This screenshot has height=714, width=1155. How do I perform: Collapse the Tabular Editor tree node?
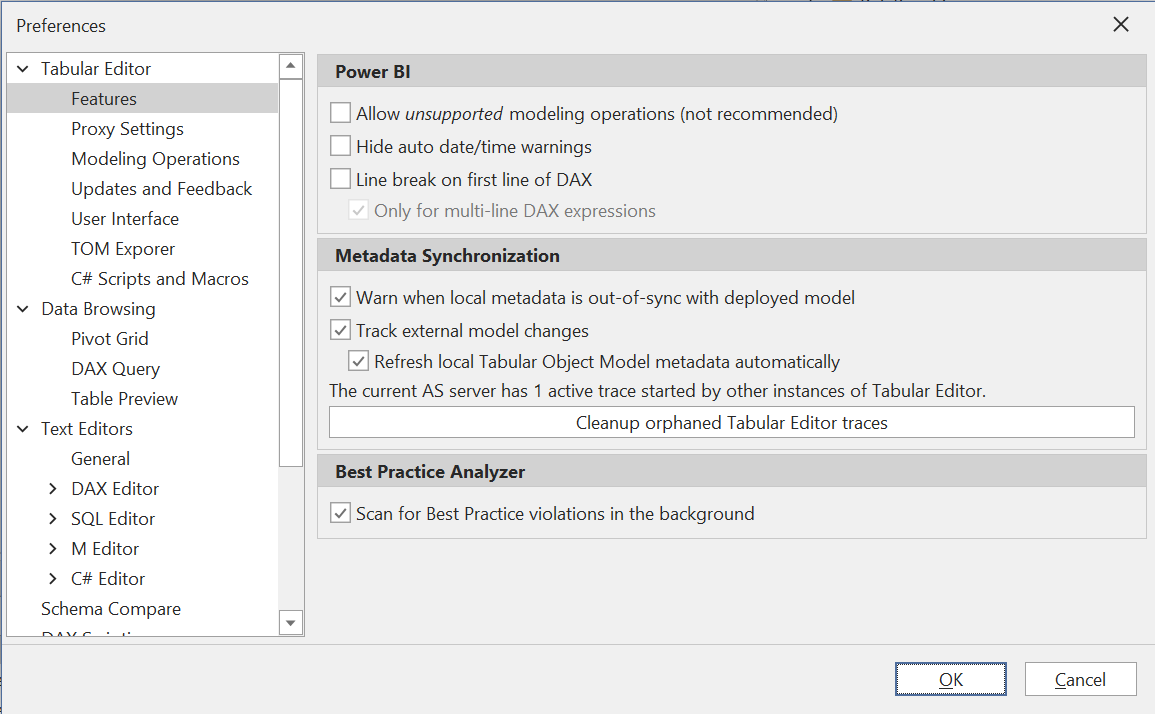point(23,69)
